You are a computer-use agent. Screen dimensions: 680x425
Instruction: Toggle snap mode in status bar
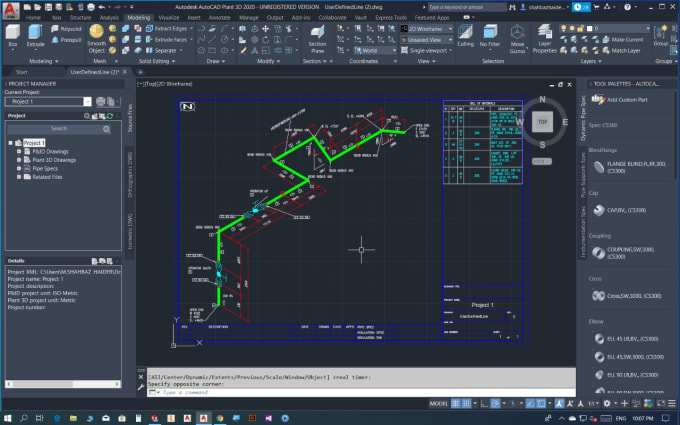point(466,403)
